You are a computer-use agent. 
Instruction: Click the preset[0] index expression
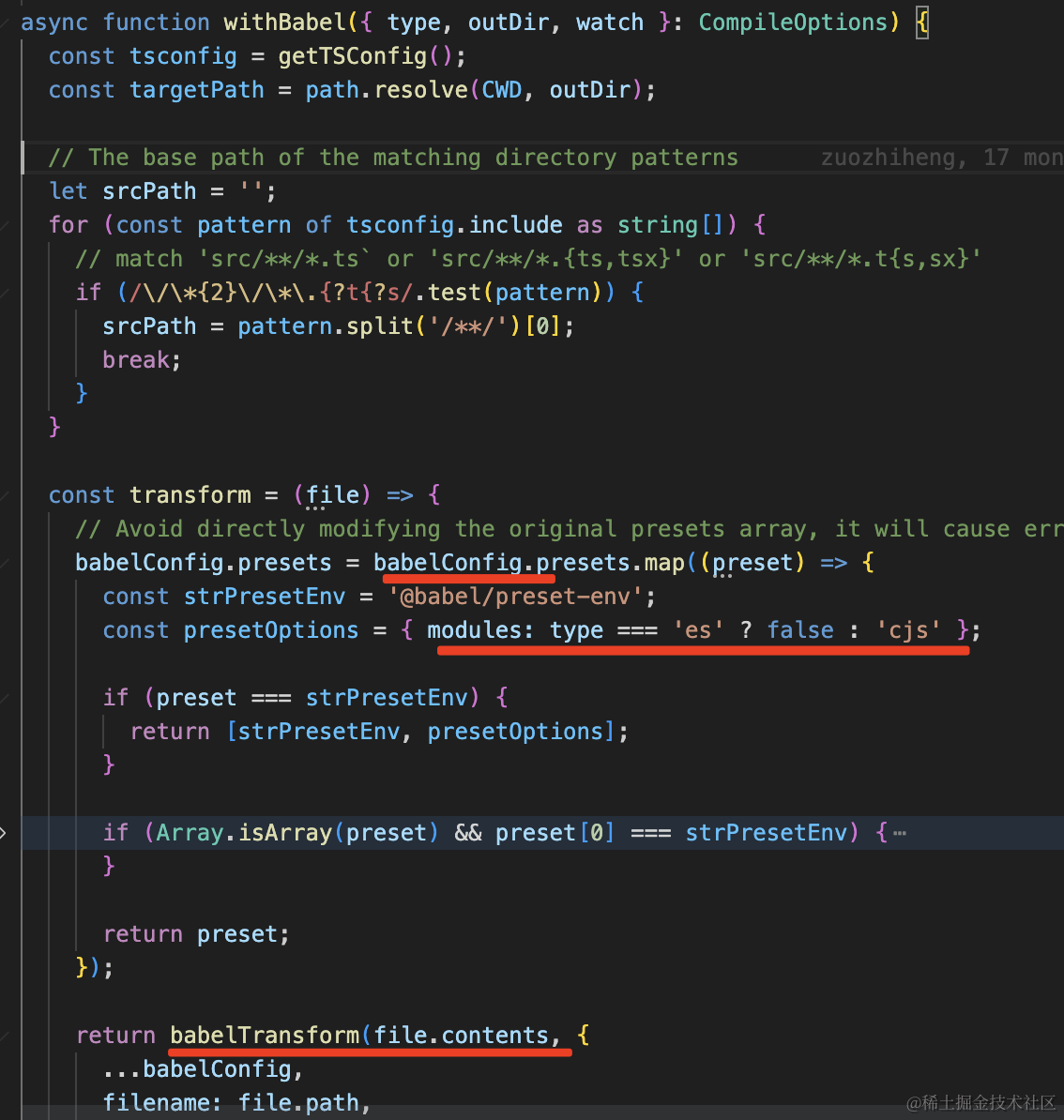[x=555, y=833]
